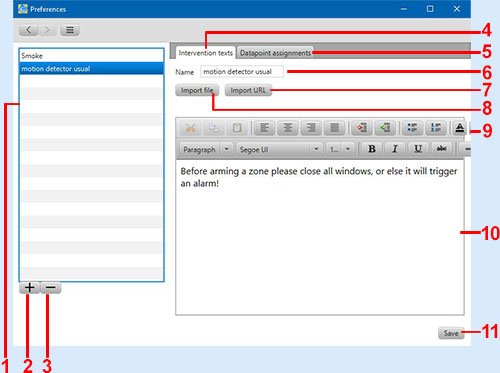500x373 pixels.
Task: Switch to Datapoint assignments tab
Action: coord(275,53)
